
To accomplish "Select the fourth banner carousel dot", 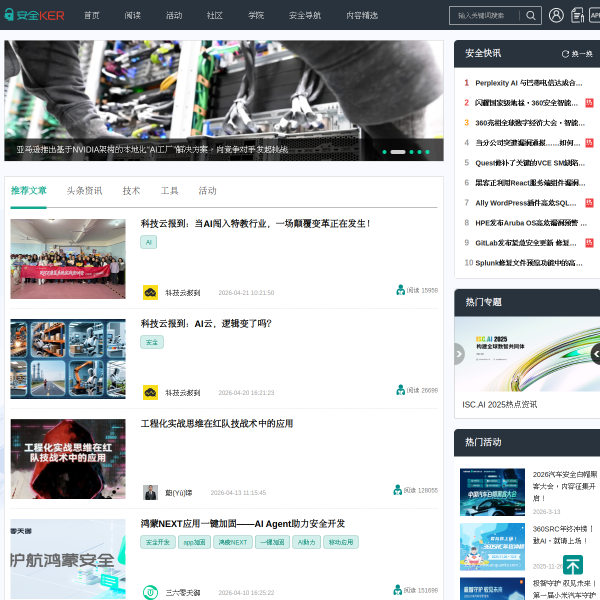I will click(419, 152).
